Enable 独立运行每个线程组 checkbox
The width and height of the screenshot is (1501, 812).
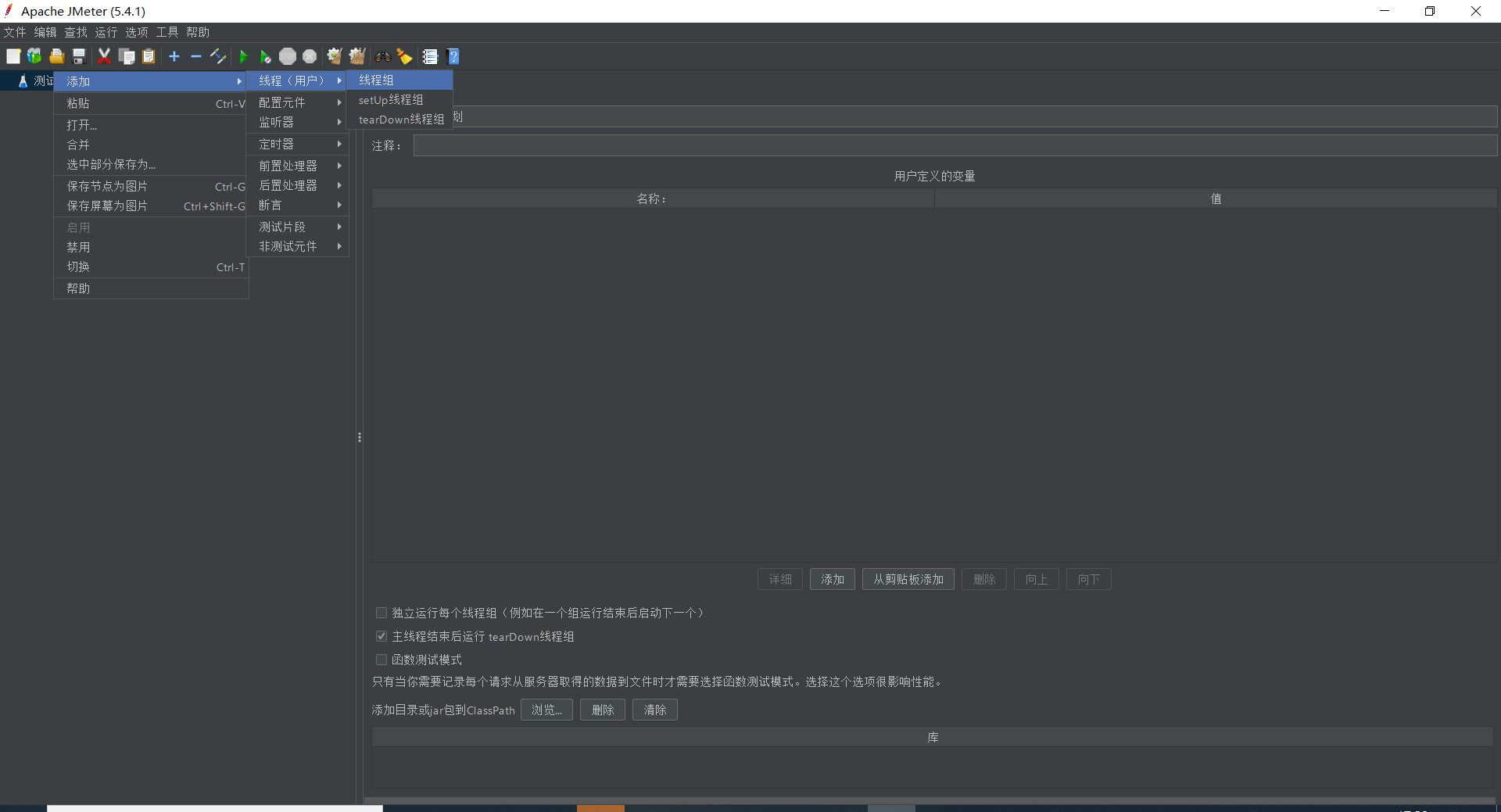(x=382, y=613)
